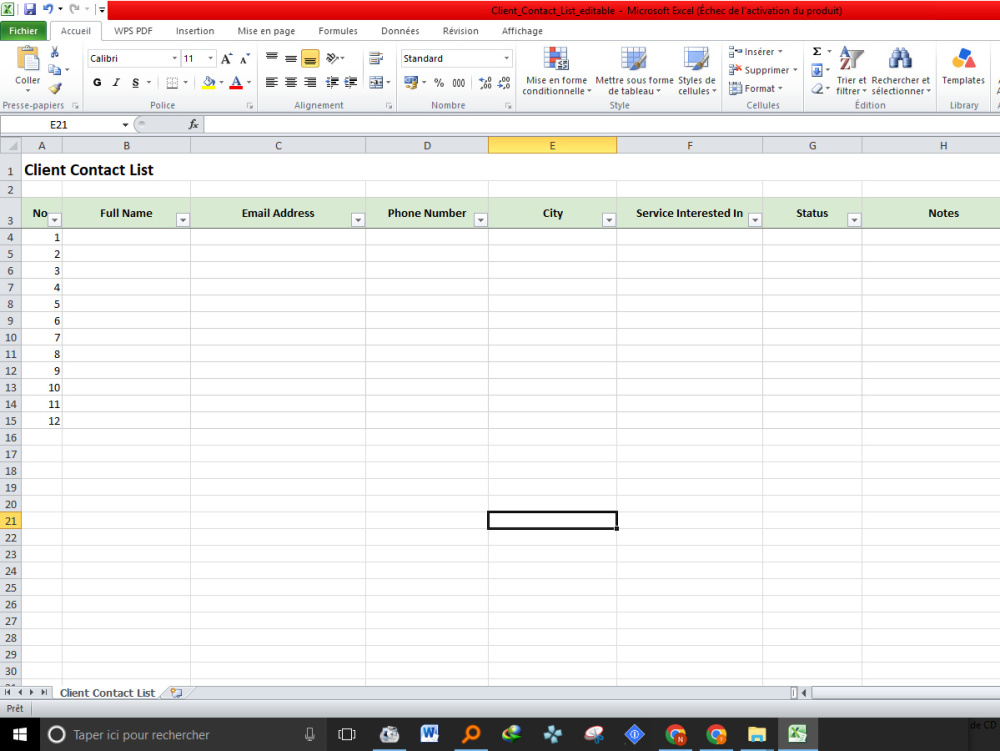Select the format painter brush icon
Viewport: 1000px width, 751px height.
(55, 88)
